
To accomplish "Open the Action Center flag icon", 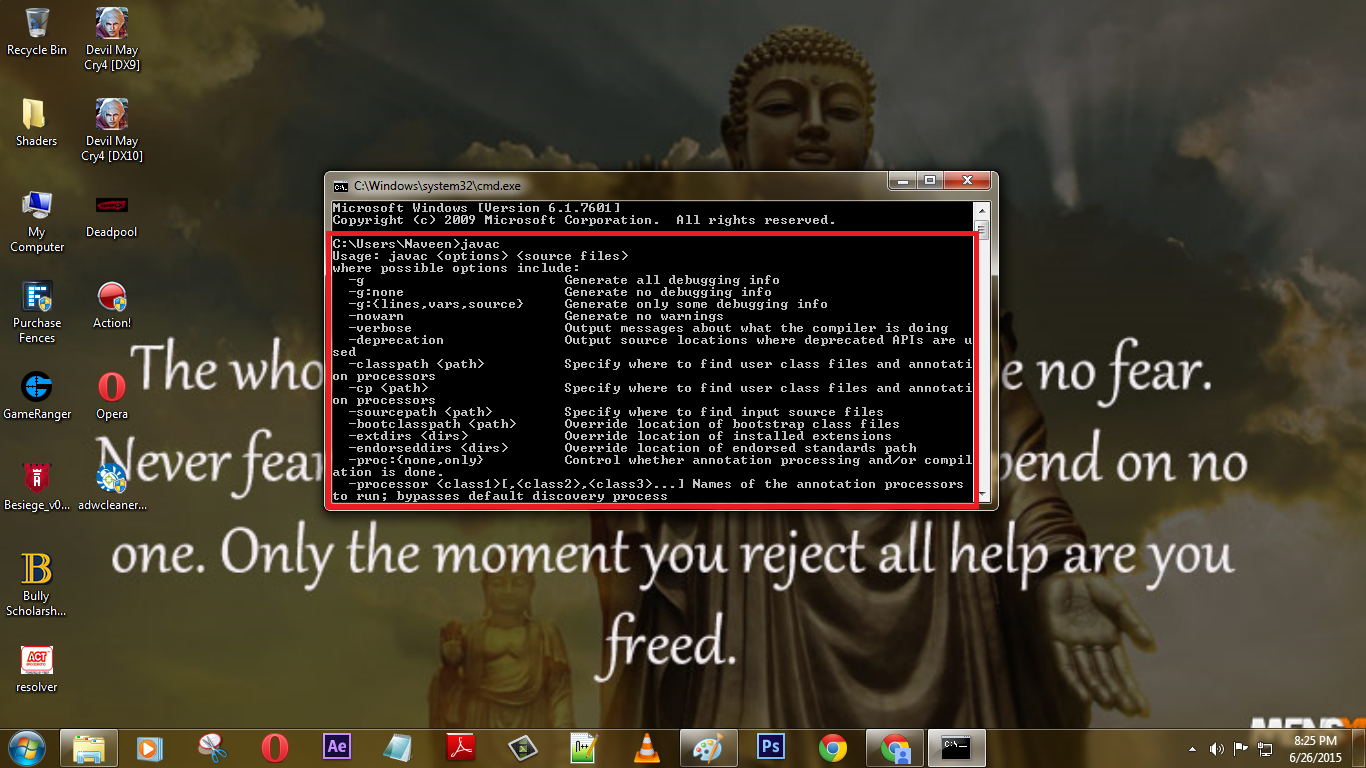I will [1241, 748].
